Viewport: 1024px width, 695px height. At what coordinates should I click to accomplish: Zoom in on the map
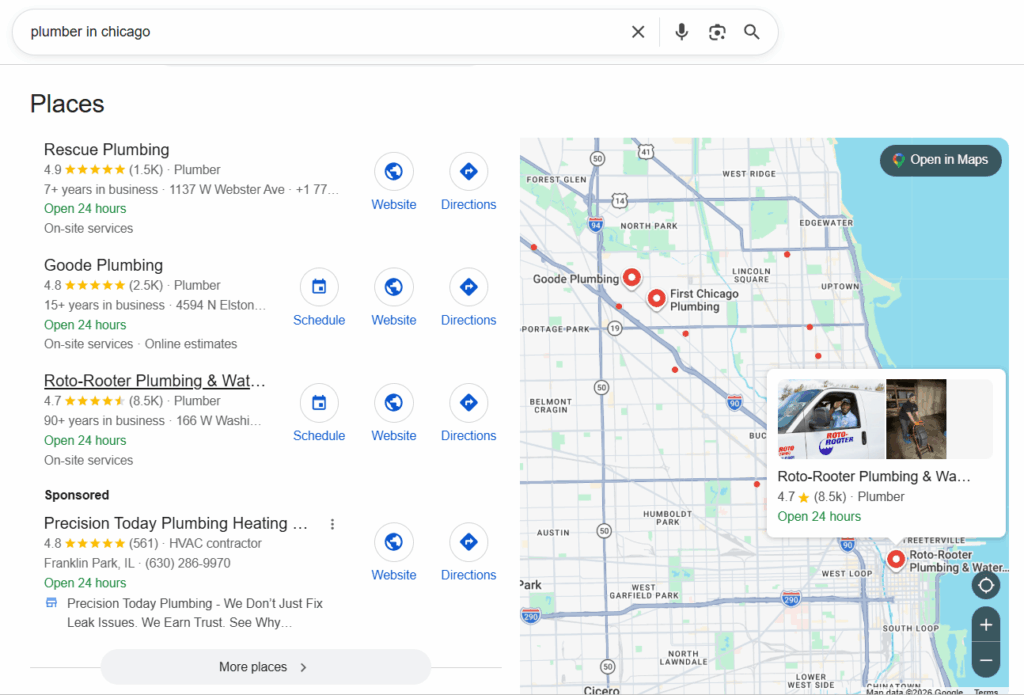(985, 625)
